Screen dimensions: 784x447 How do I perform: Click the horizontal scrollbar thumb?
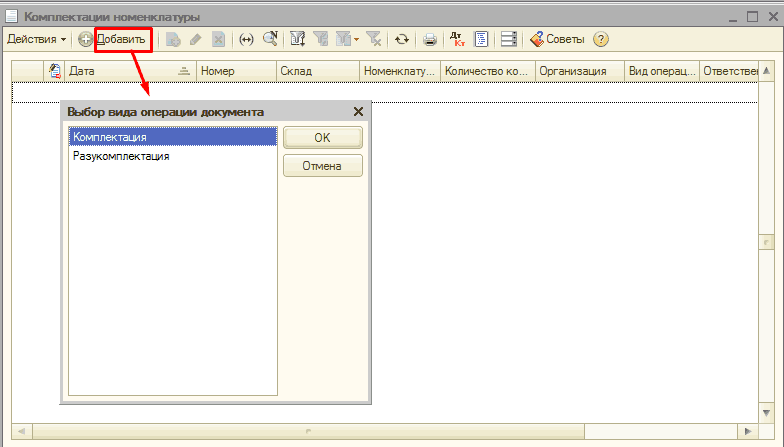click(308, 430)
